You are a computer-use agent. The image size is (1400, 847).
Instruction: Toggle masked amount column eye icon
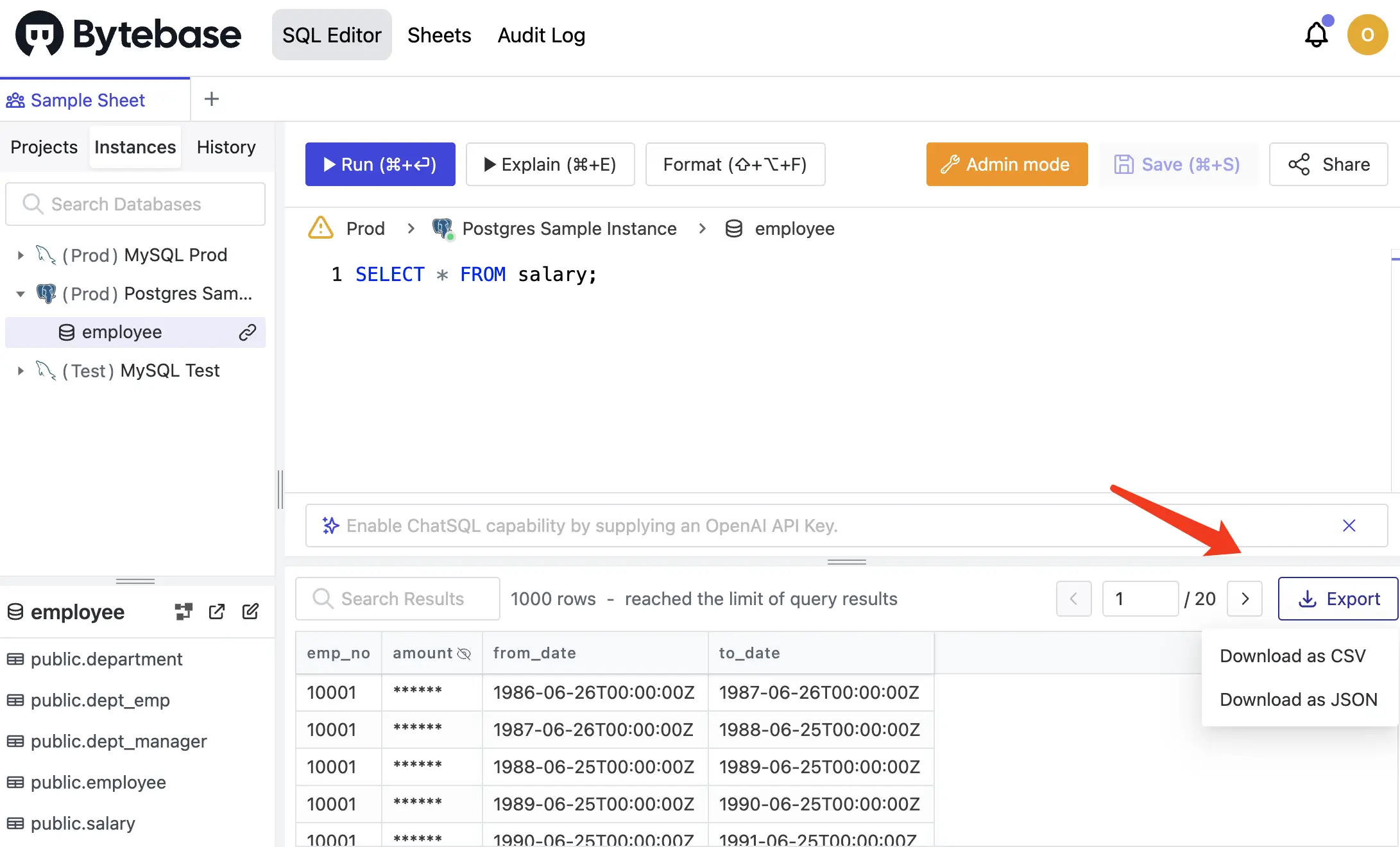(x=464, y=653)
